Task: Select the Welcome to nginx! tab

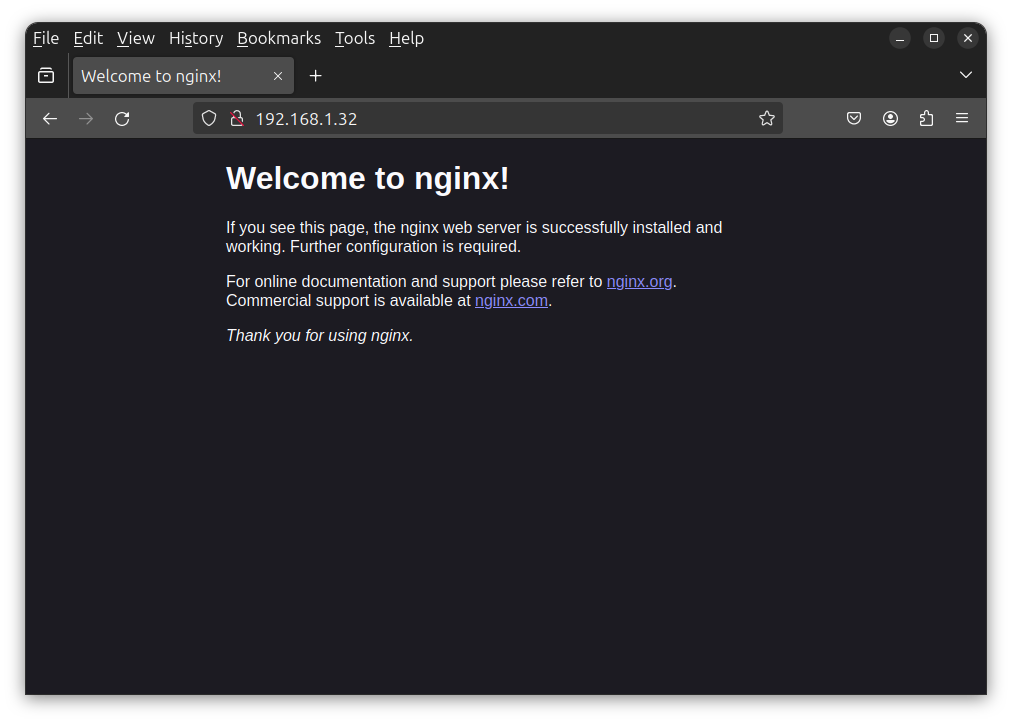Action: click(x=183, y=76)
